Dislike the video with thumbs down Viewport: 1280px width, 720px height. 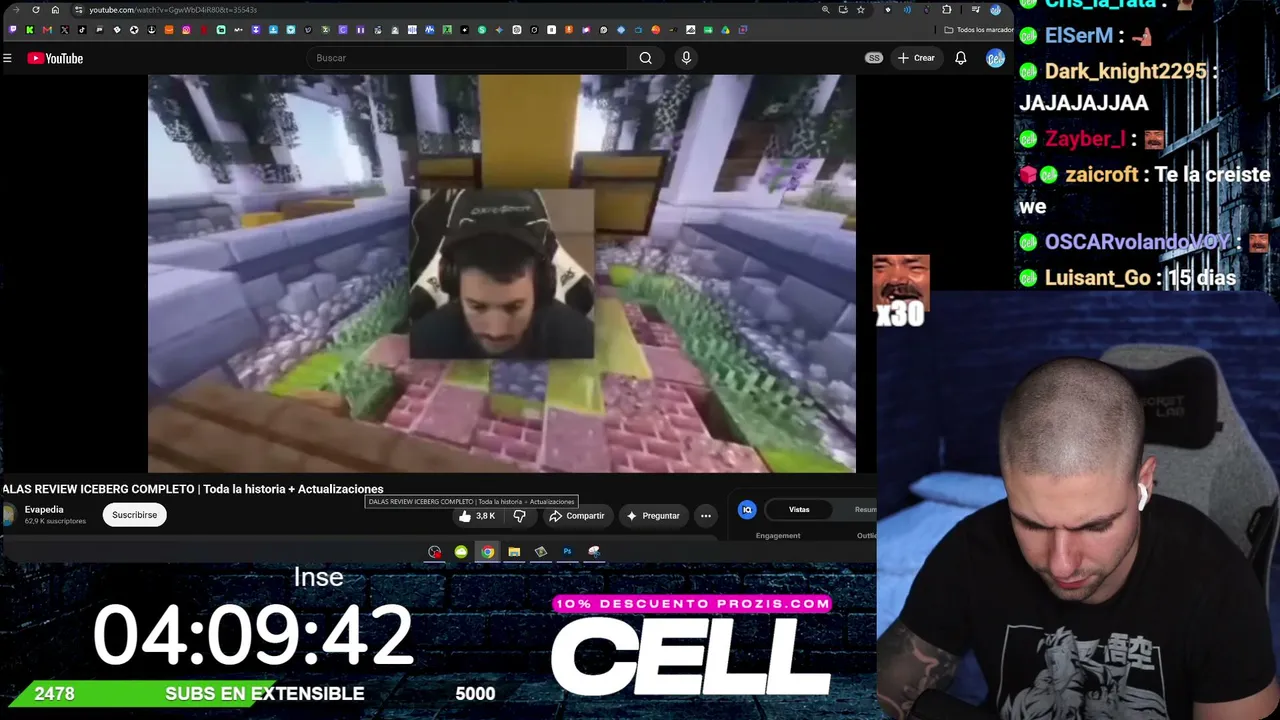coord(519,516)
